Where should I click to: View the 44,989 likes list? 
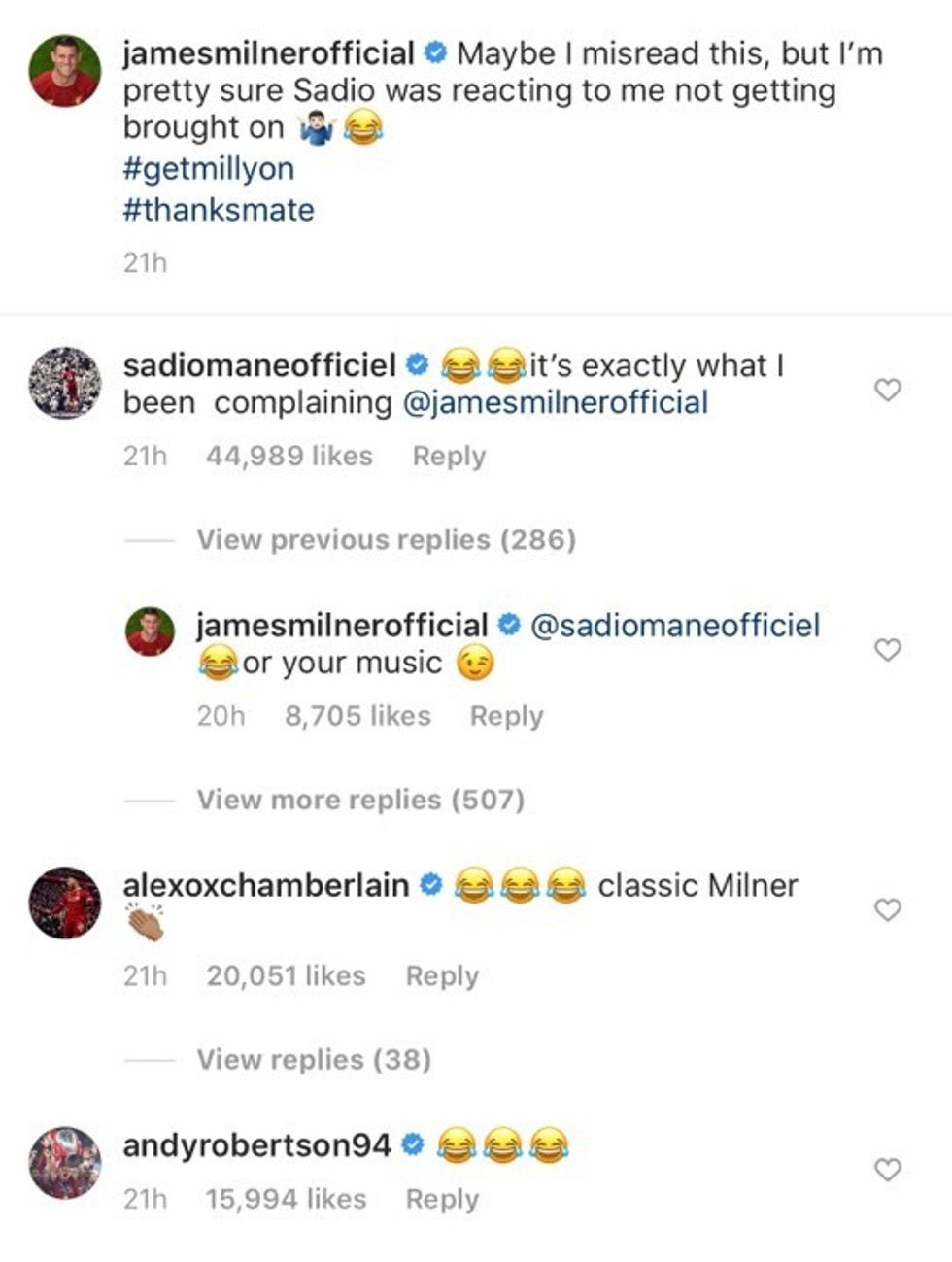pyautogui.click(x=289, y=456)
